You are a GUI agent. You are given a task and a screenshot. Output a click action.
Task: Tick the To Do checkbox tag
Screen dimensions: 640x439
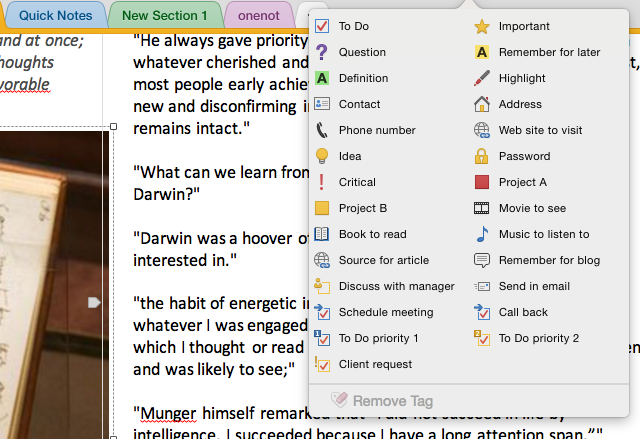322,26
